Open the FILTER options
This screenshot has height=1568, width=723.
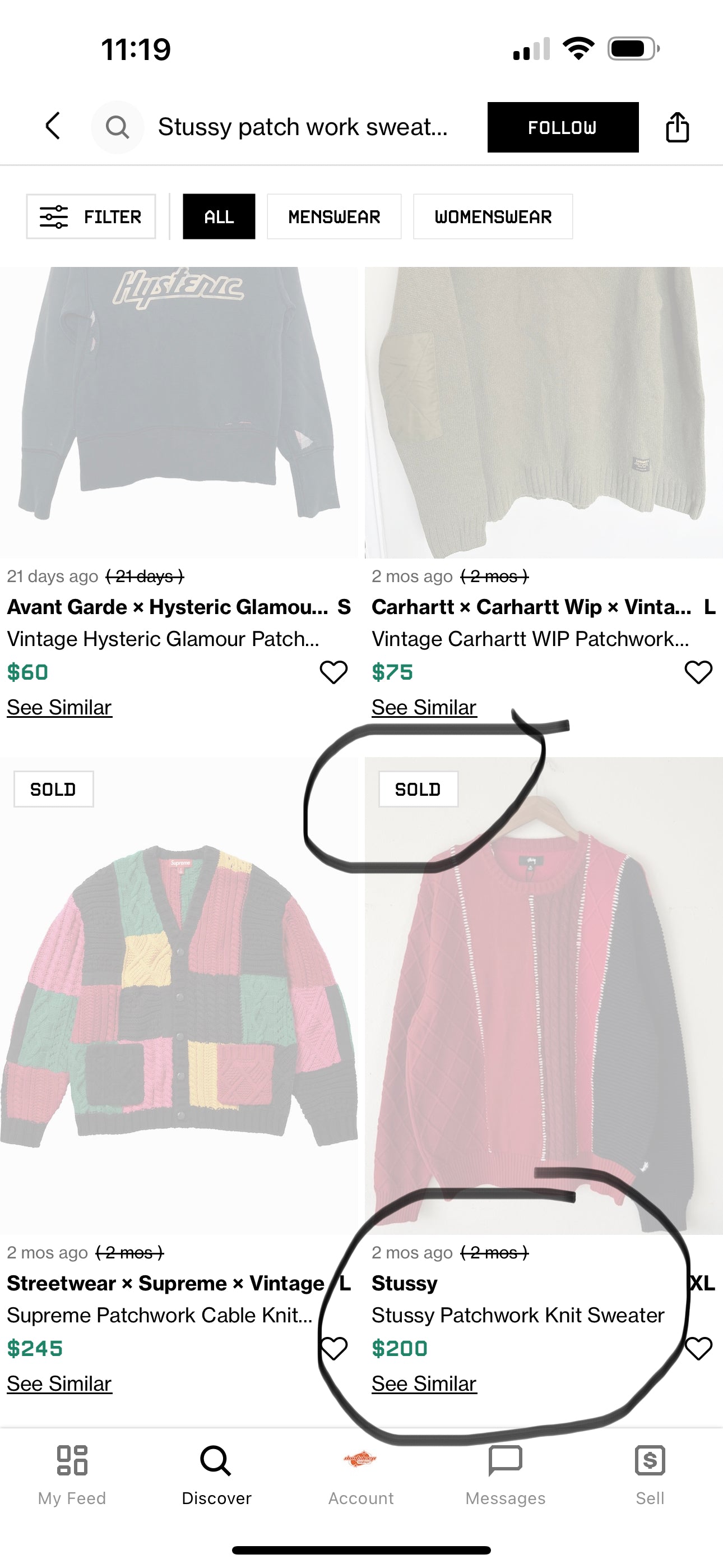pyautogui.click(x=91, y=216)
